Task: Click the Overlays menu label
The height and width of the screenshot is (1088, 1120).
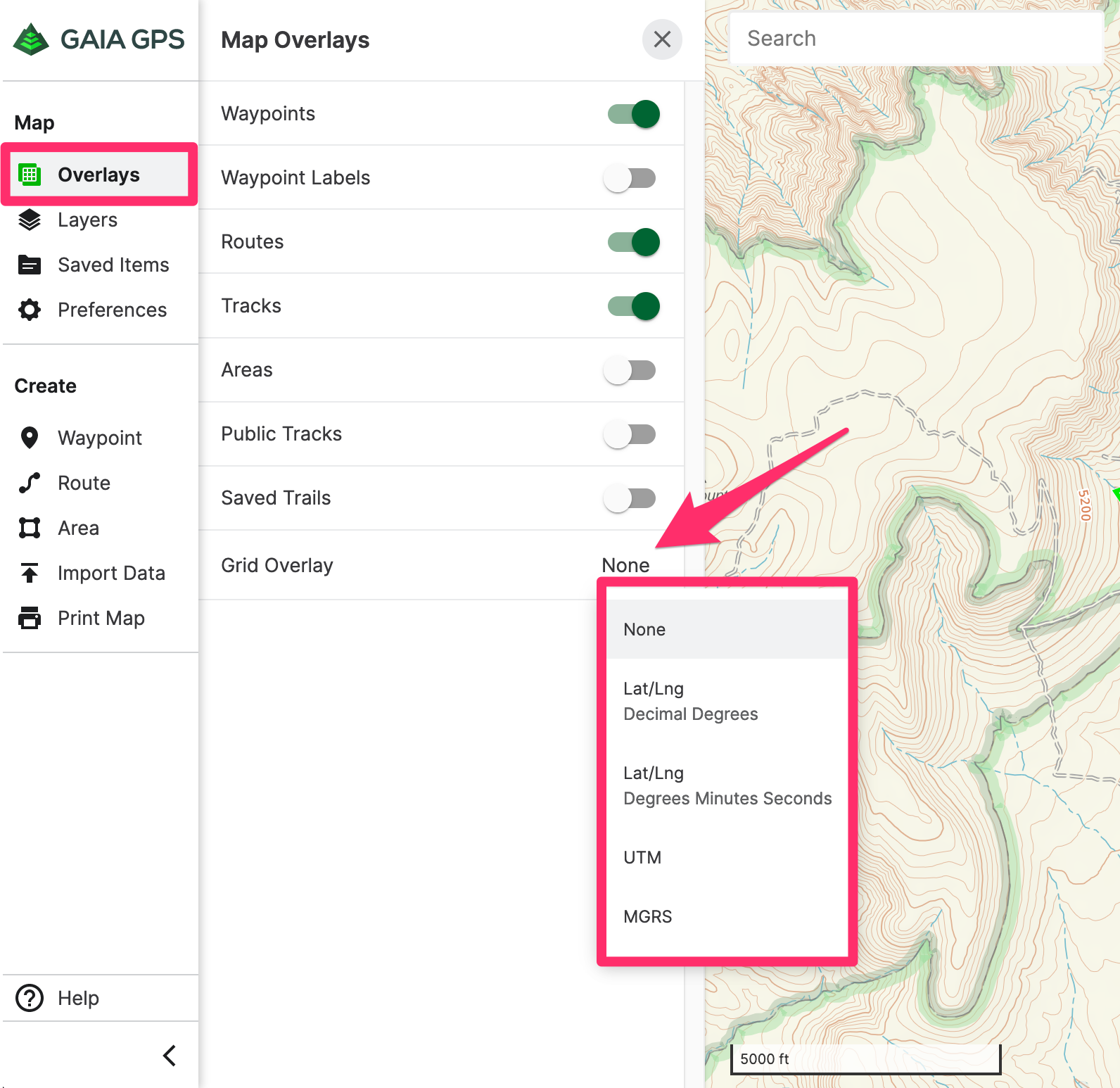Action: 98,175
